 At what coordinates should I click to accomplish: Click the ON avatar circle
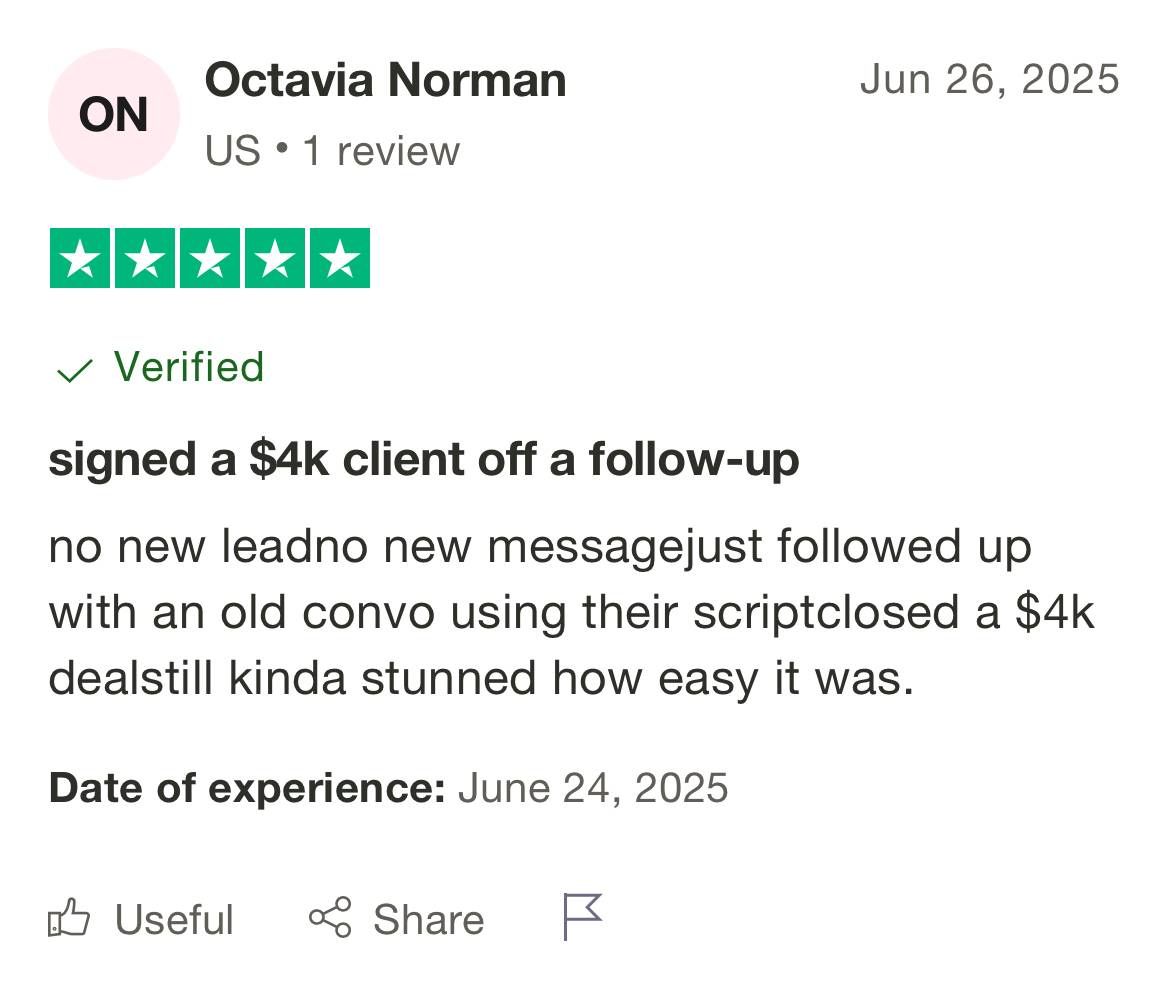[114, 115]
